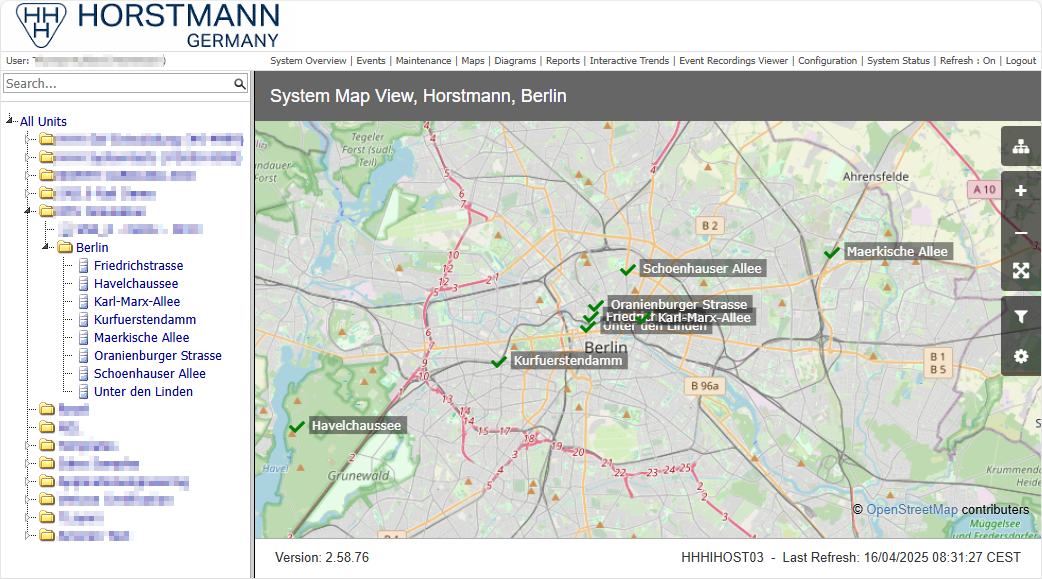
Task: Click the Oranienburger Strasse map label
Action: click(679, 304)
